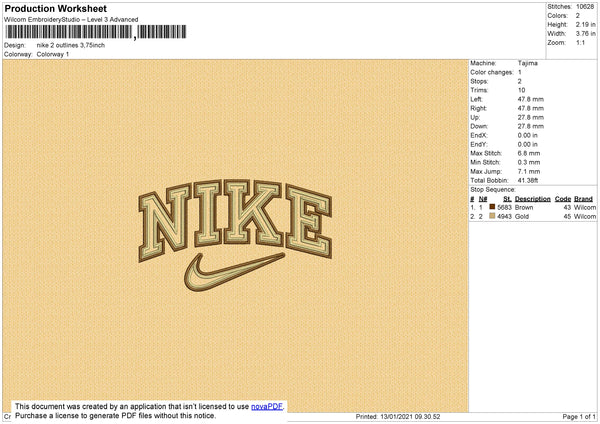This screenshot has height=424, width=600.
Task: Click the Gold thread color swatch
Action: (x=492, y=216)
